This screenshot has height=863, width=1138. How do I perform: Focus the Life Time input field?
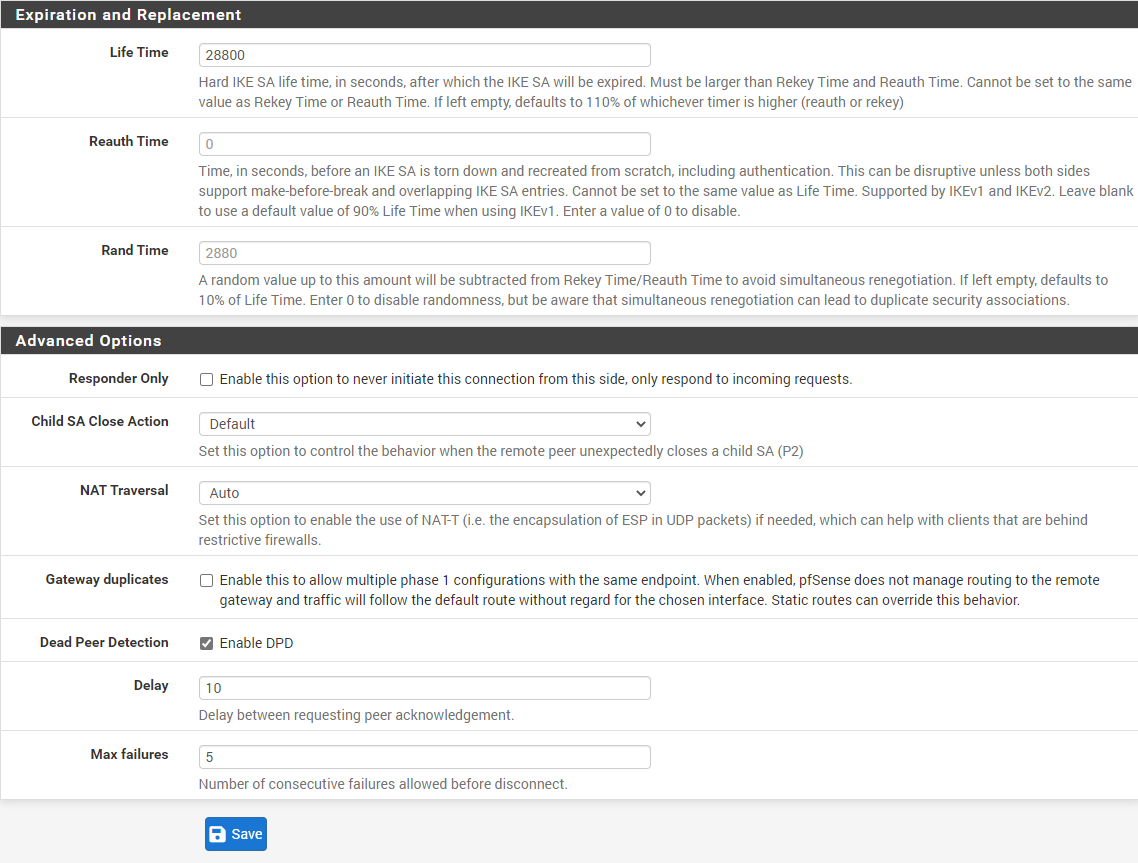pos(424,55)
